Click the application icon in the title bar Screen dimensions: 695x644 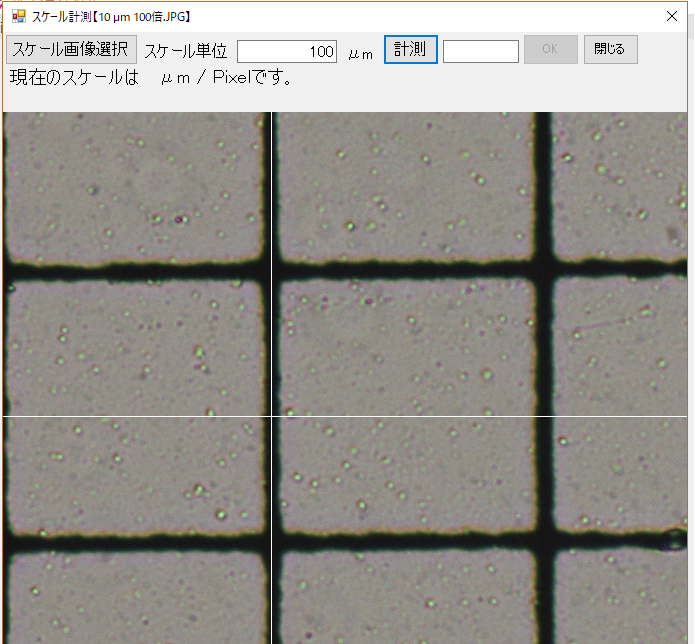[x=17, y=16]
